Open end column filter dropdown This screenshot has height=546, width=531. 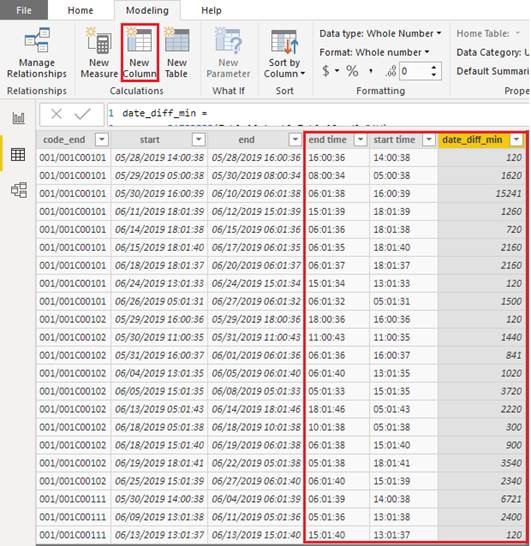(x=295, y=140)
